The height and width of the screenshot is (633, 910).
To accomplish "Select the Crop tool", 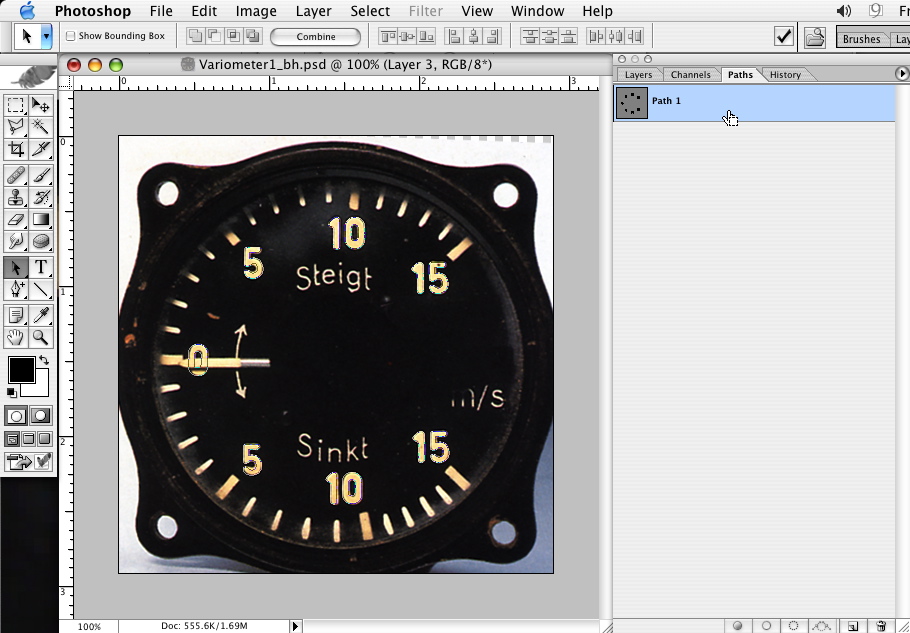I will (x=16, y=150).
